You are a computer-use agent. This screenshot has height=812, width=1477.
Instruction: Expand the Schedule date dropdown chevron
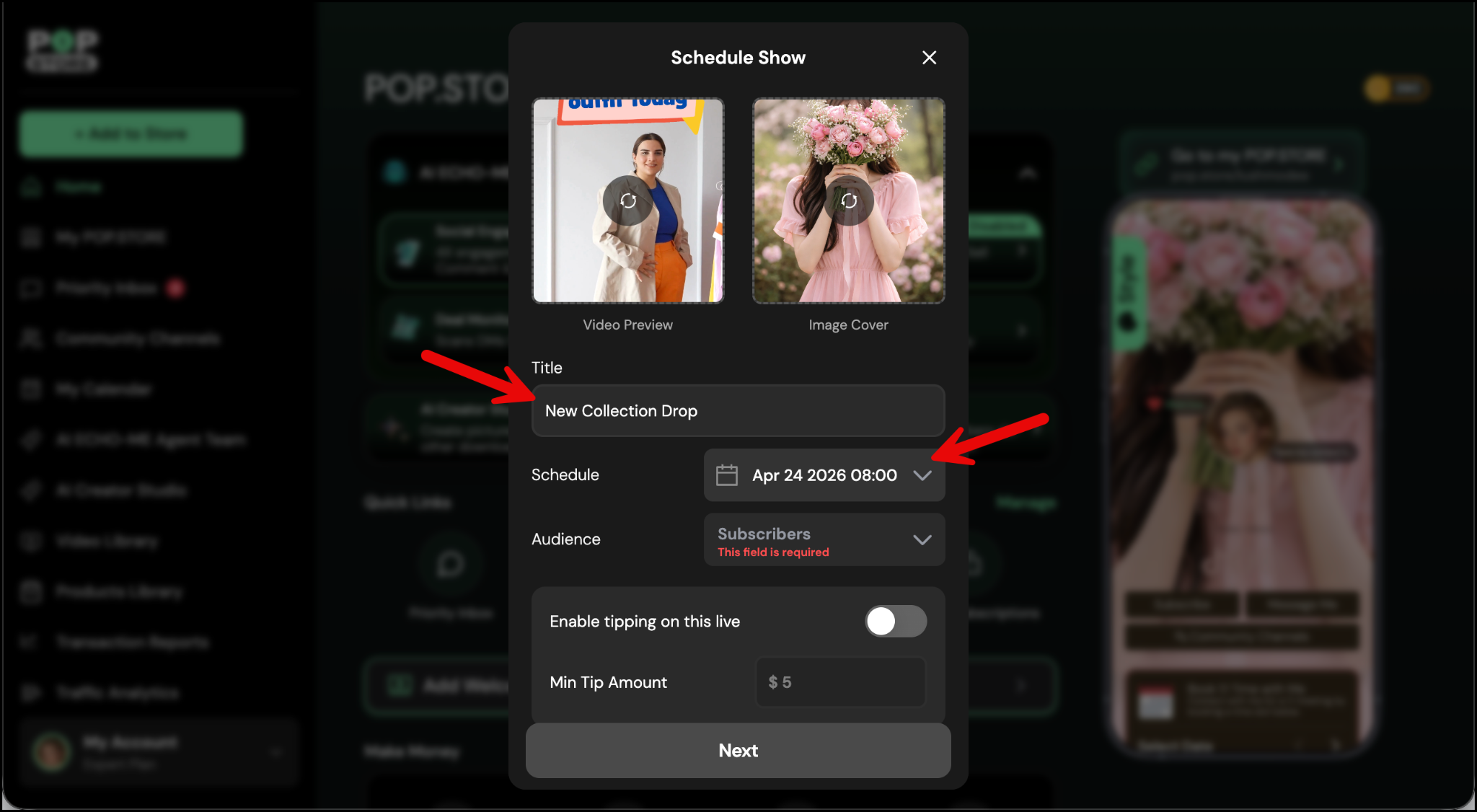click(x=922, y=475)
